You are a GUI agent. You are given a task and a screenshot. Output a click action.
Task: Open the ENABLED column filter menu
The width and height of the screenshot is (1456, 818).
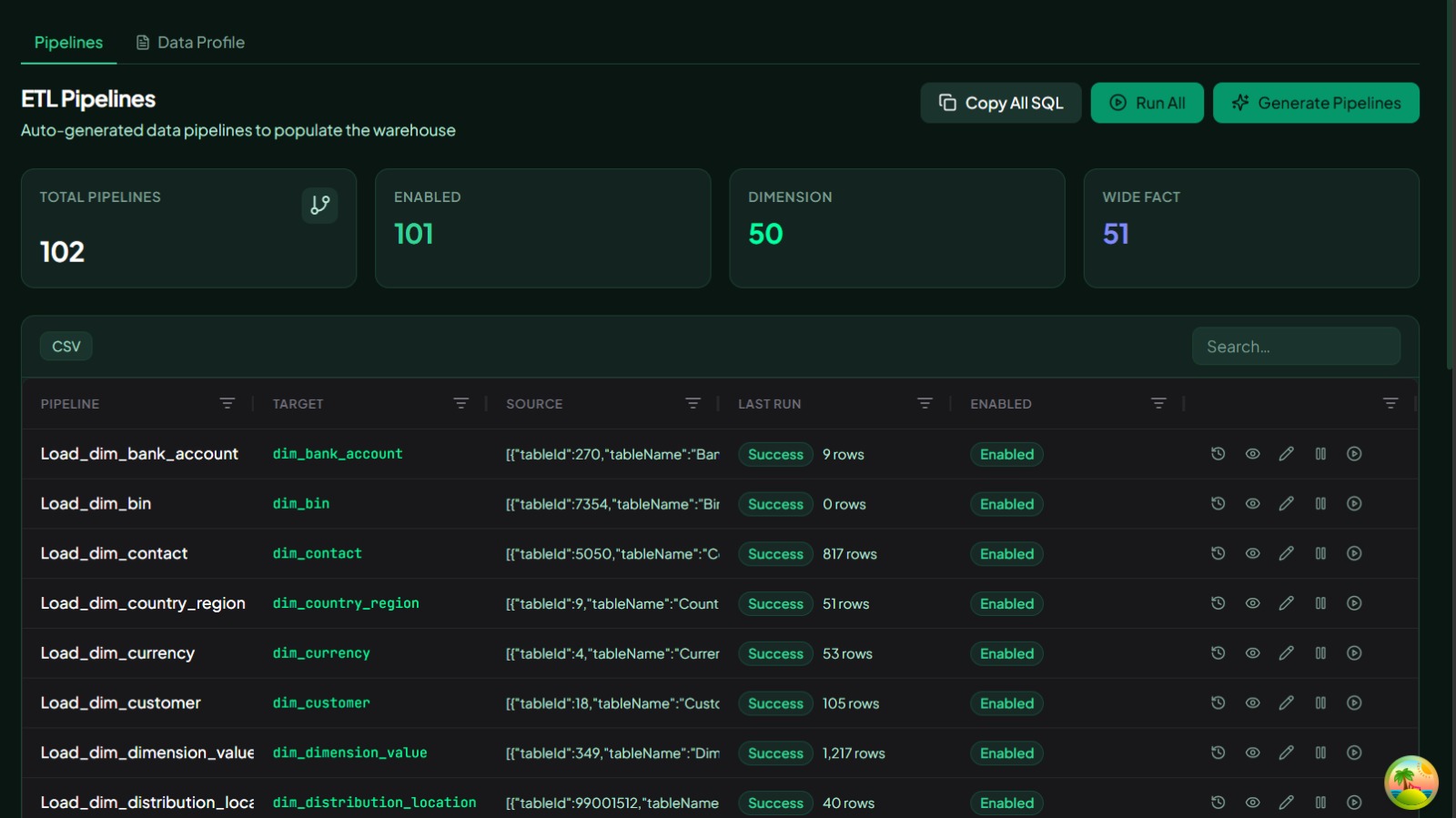click(1158, 403)
